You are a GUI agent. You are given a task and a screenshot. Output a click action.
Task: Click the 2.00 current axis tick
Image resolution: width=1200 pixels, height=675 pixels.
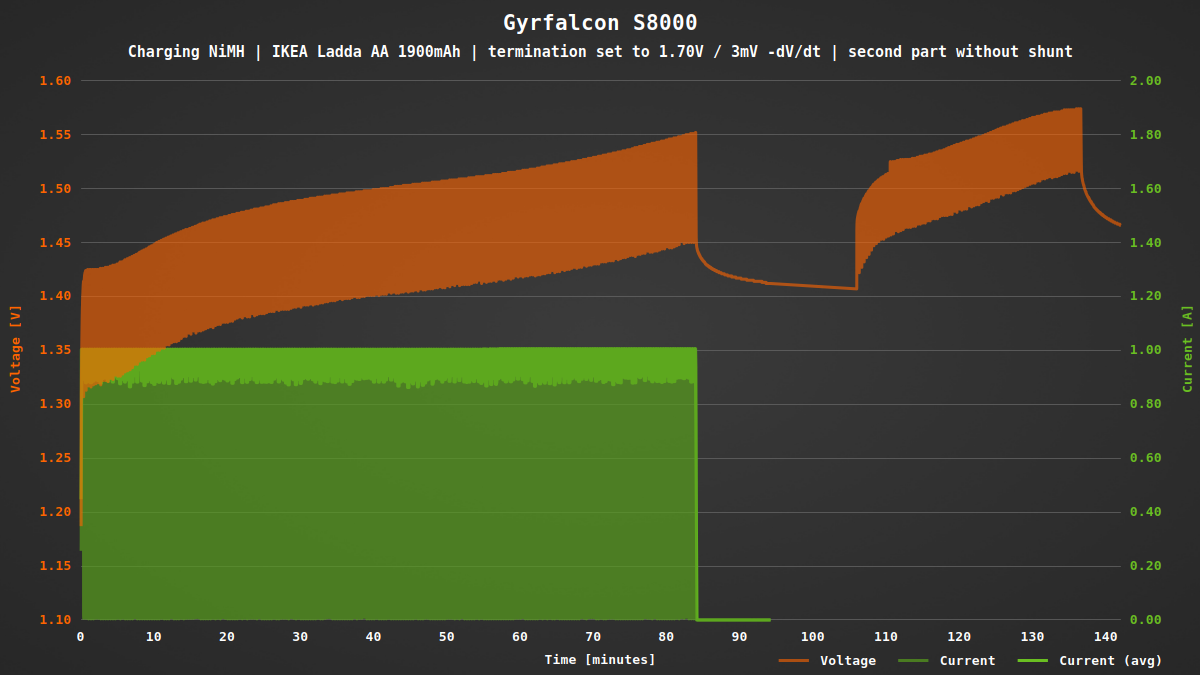pos(1145,81)
